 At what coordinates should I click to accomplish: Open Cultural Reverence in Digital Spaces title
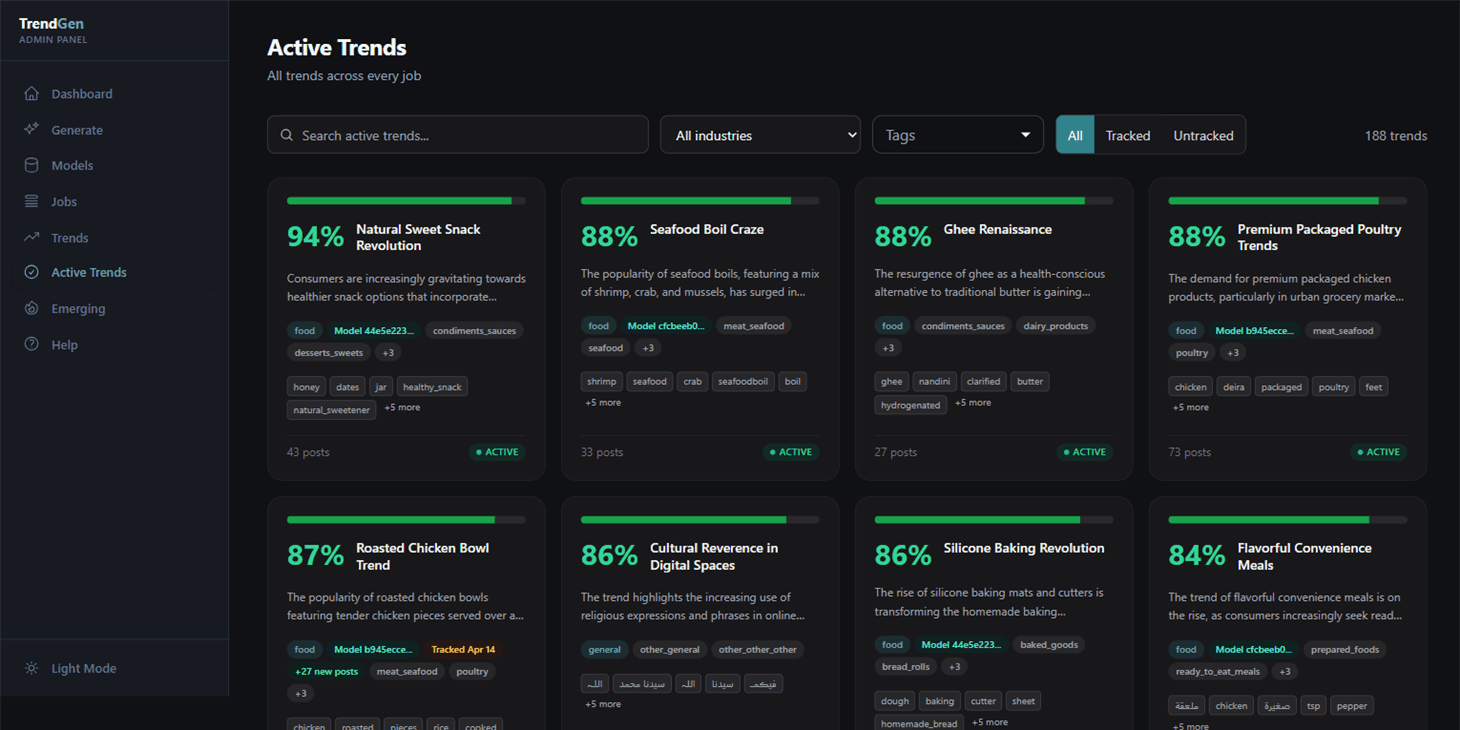tap(714, 556)
